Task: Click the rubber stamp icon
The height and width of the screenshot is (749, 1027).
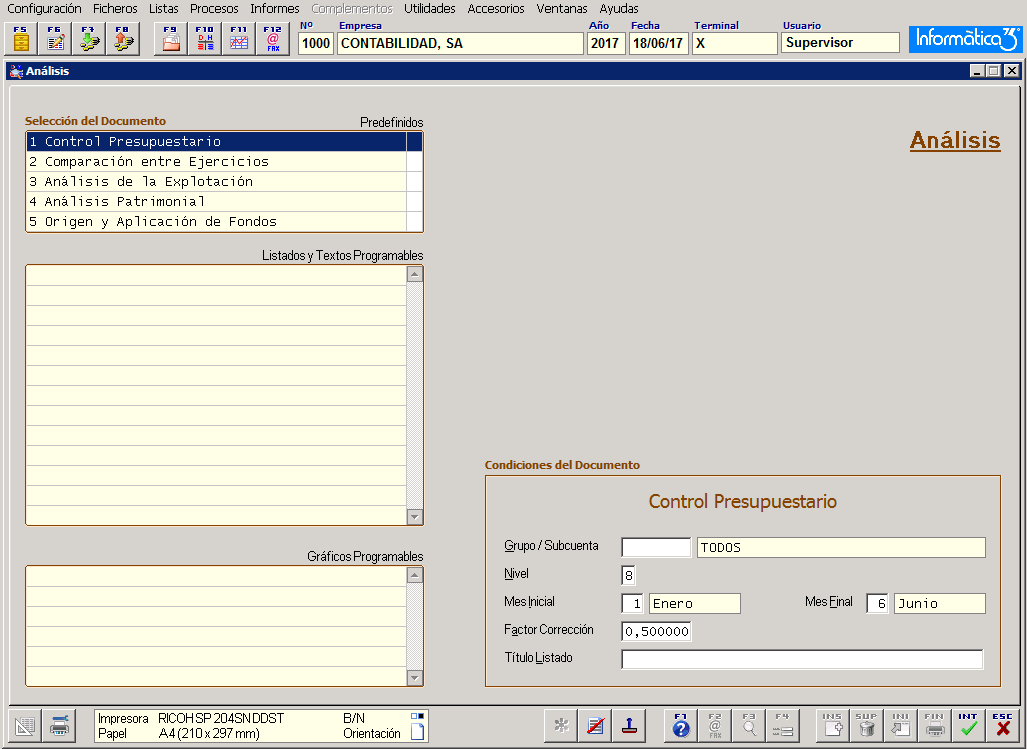Action: click(629, 725)
